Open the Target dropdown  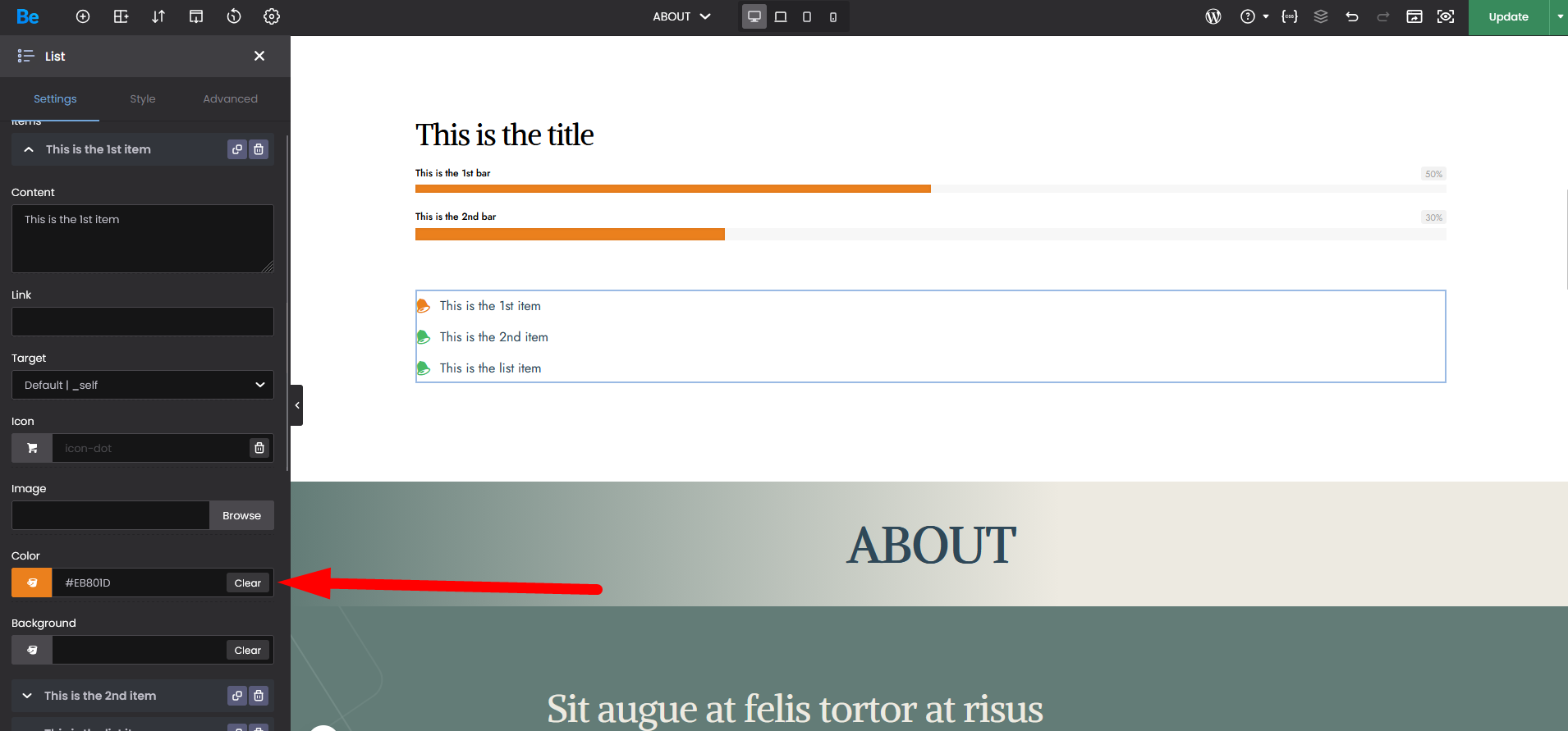click(143, 385)
